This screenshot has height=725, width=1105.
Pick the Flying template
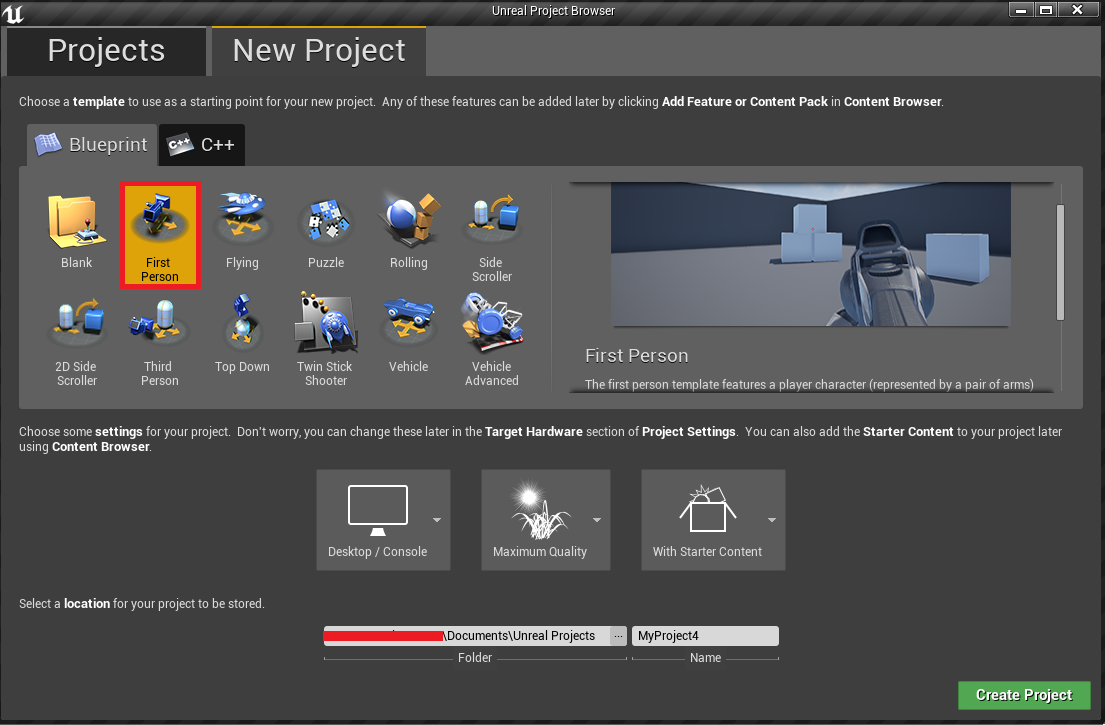[242, 233]
